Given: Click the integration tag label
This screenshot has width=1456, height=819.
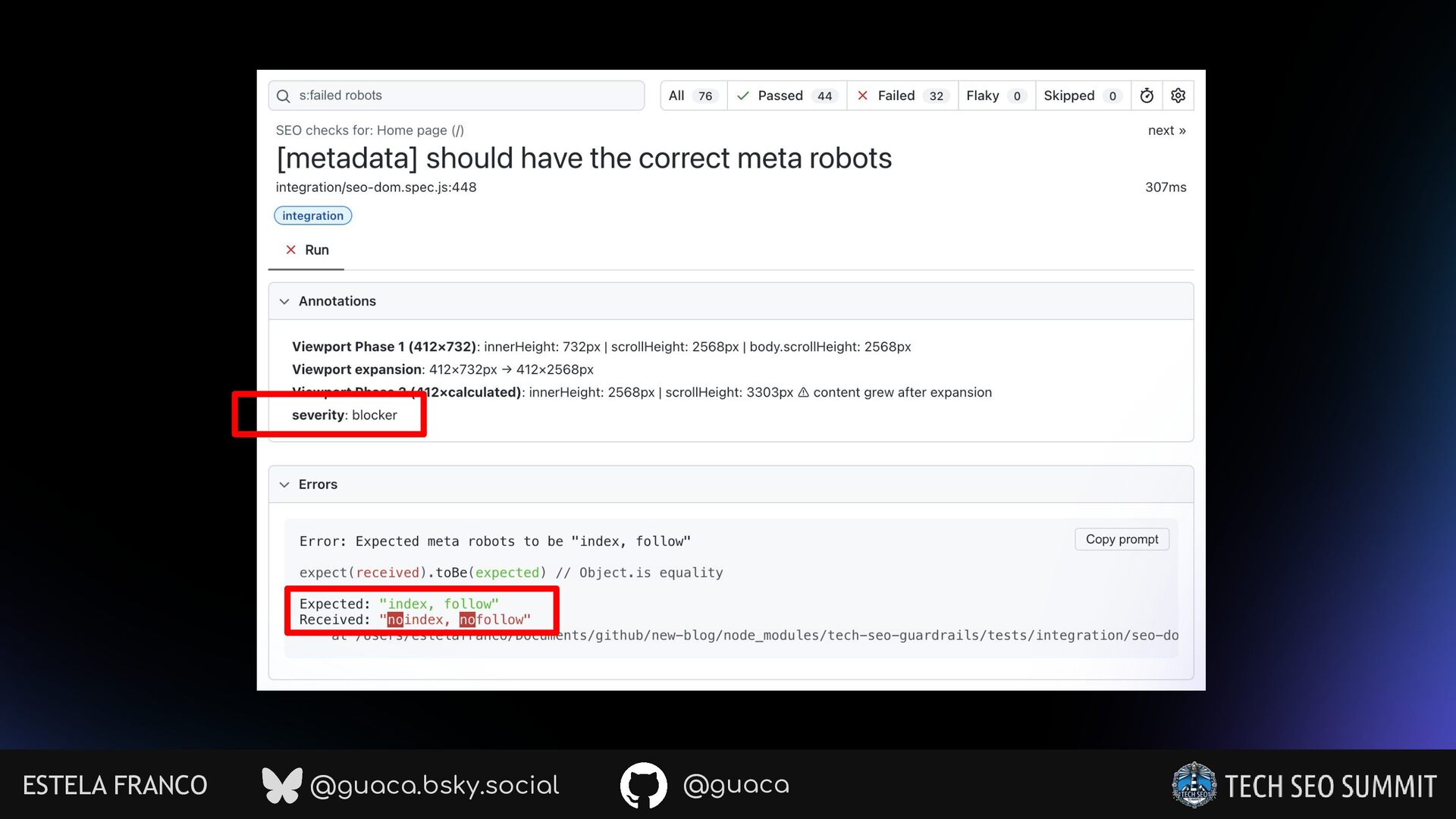Looking at the screenshot, I should point(312,216).
